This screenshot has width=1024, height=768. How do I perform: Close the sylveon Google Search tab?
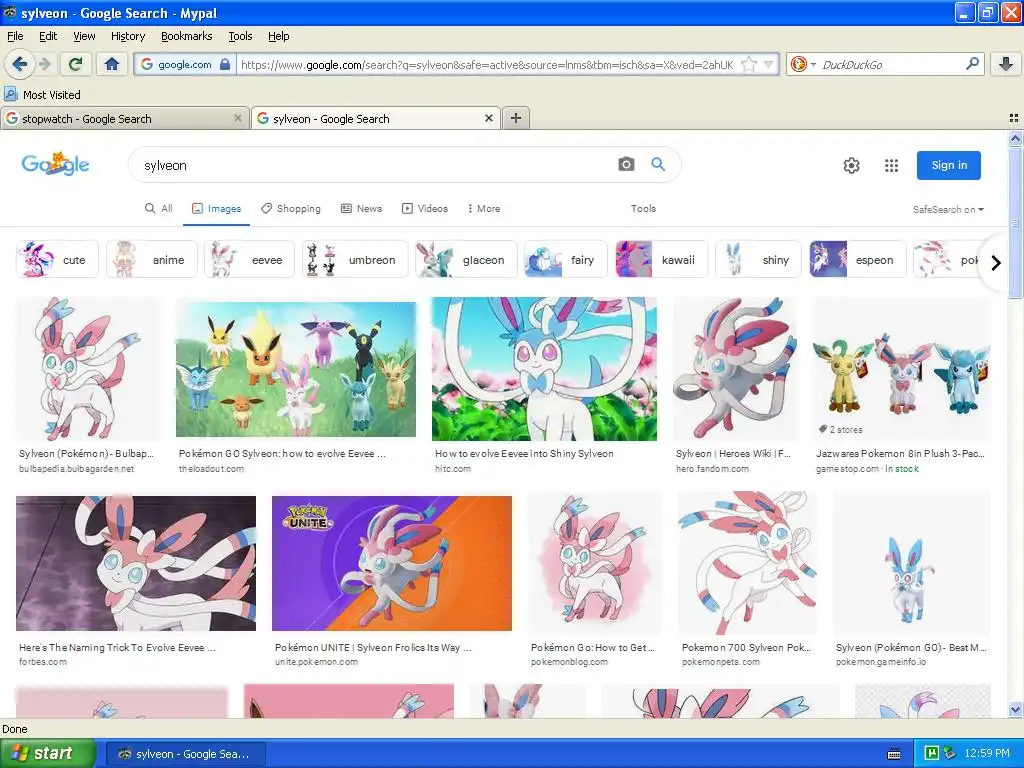tap(488, 118)
